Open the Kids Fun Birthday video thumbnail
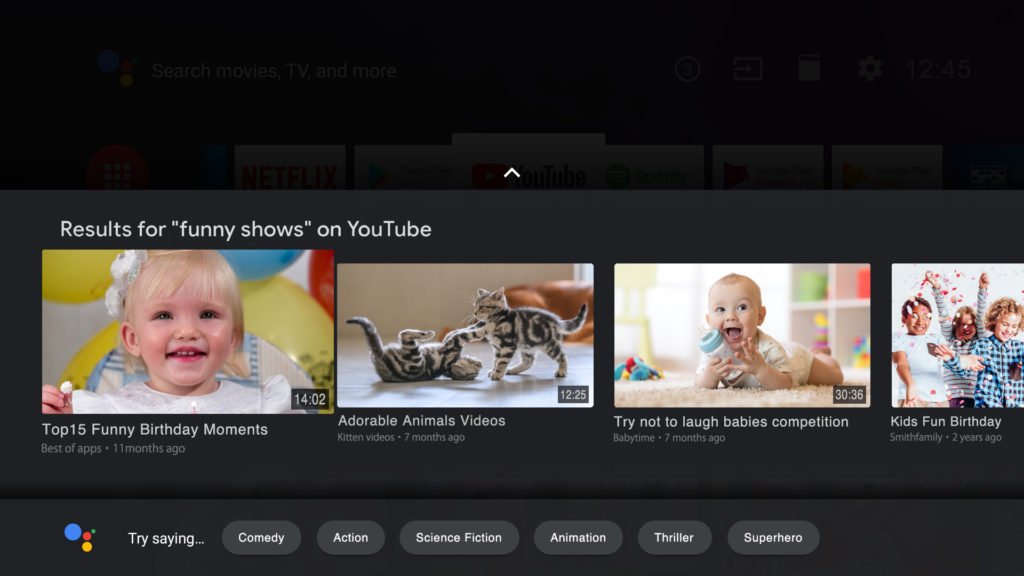The image size is (1024, 576). click(x=957, y=335)
